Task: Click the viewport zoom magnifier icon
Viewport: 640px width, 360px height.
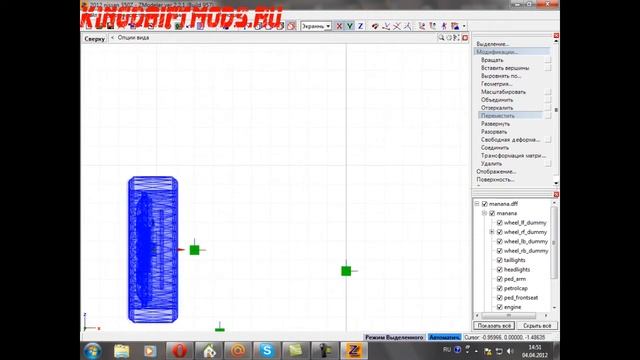Action: [441, 38]
